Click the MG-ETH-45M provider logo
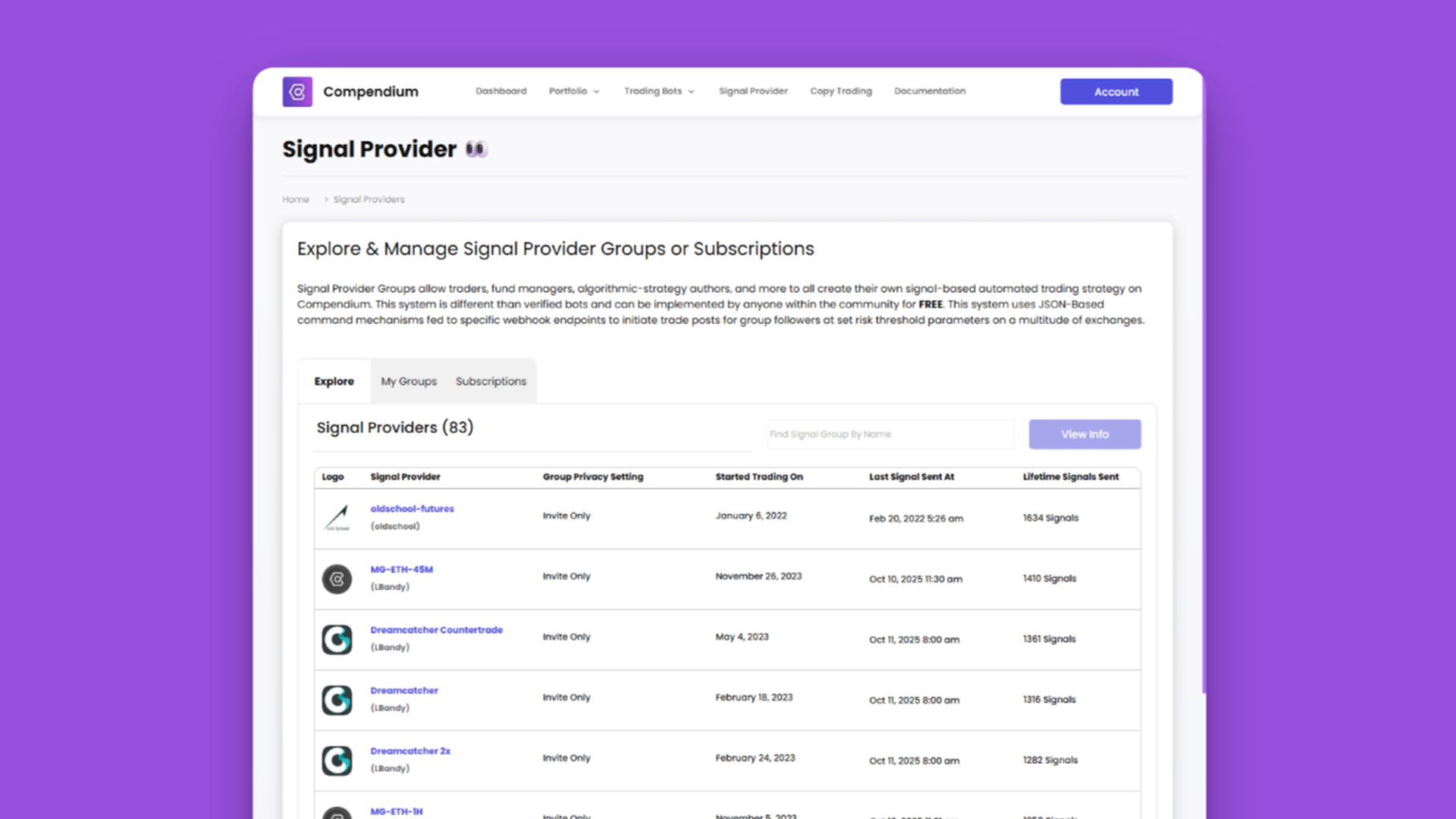Image resolution: width=1456 pixels, height=819 pixels. point(337,579)
